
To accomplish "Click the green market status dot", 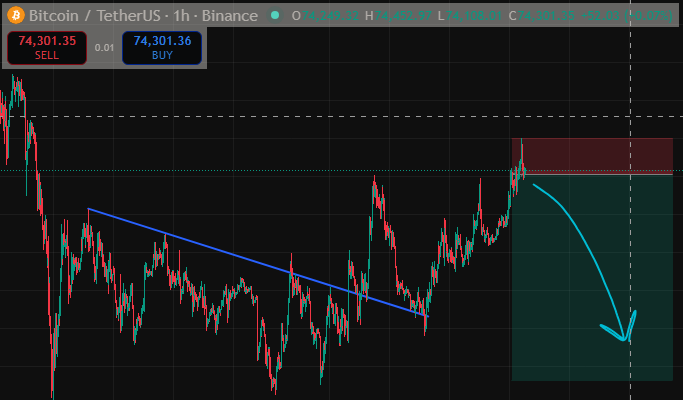I will [275, 15].
